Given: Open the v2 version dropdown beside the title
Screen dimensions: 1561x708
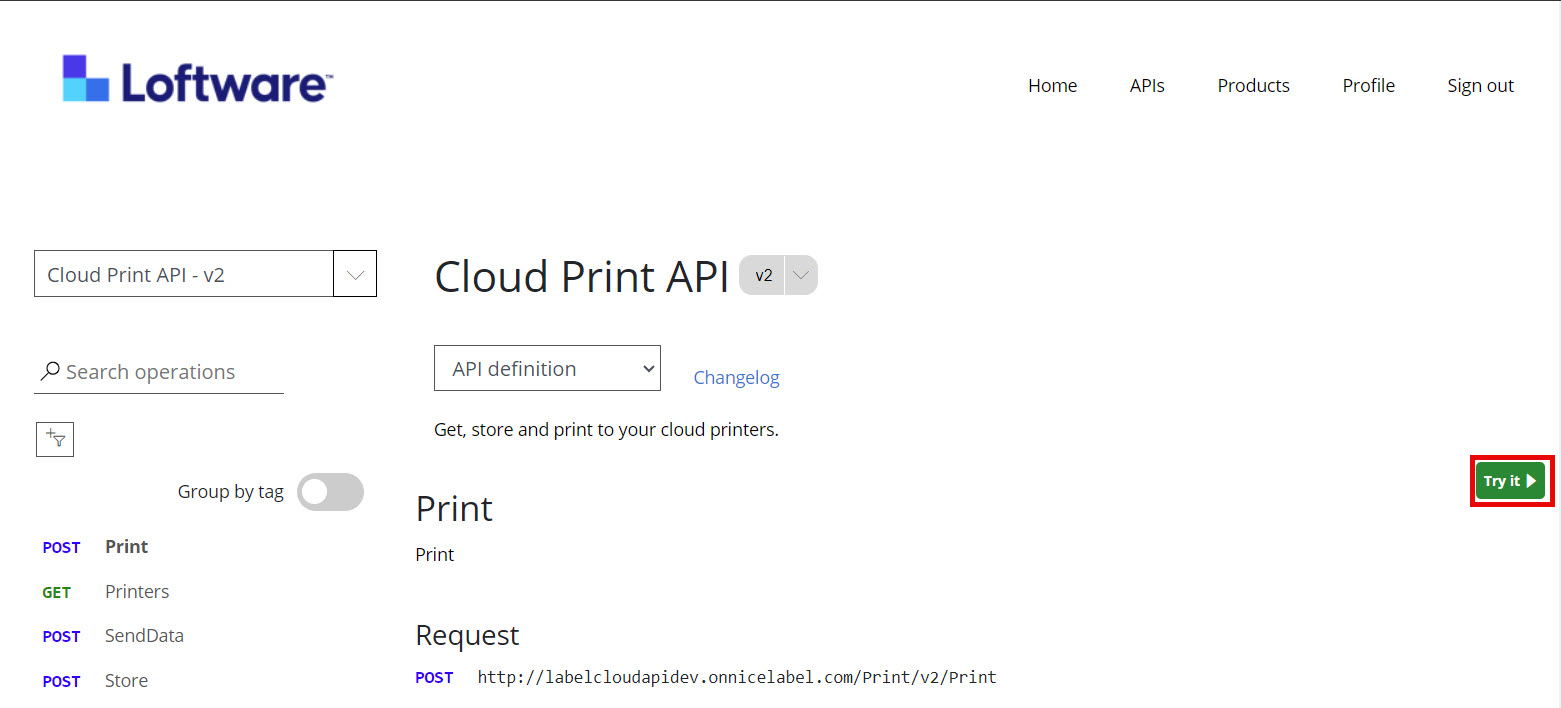Looking at the screenshot, I should tap(800, 275).
